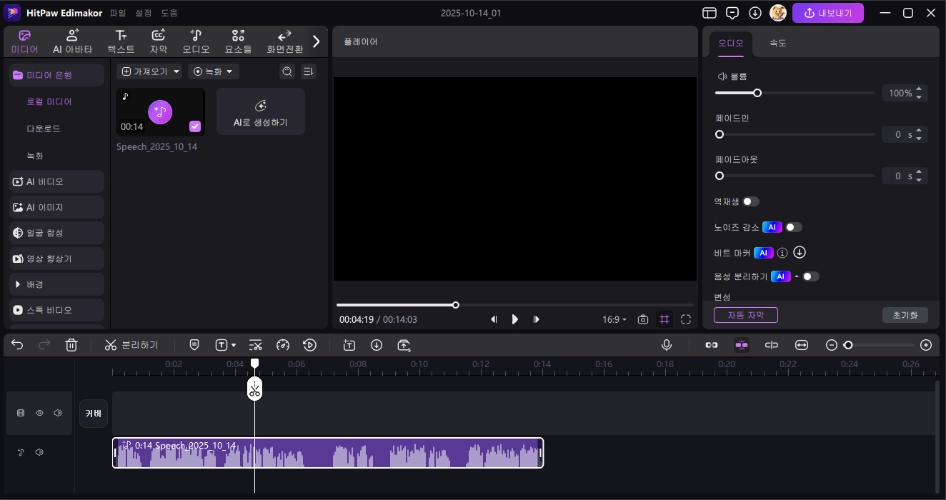Enable the 노이즈 감소 noise reduction toggle
The height and width of the screenshot is (500, 946).
(x=793, y=227)
